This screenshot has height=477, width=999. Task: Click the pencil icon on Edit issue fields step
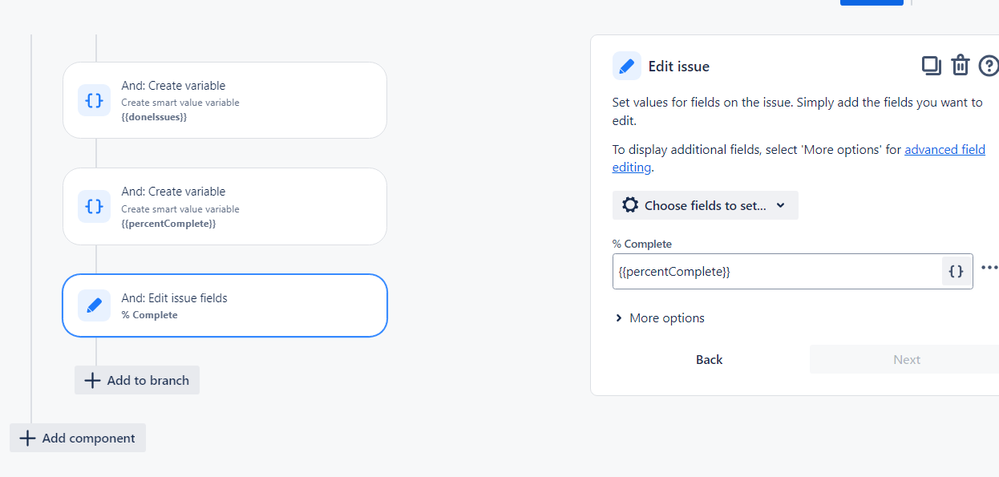[94, 306]
